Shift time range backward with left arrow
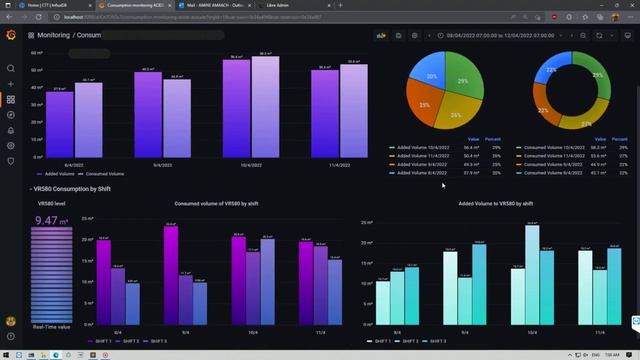640x360 pixels. (429, 36)
